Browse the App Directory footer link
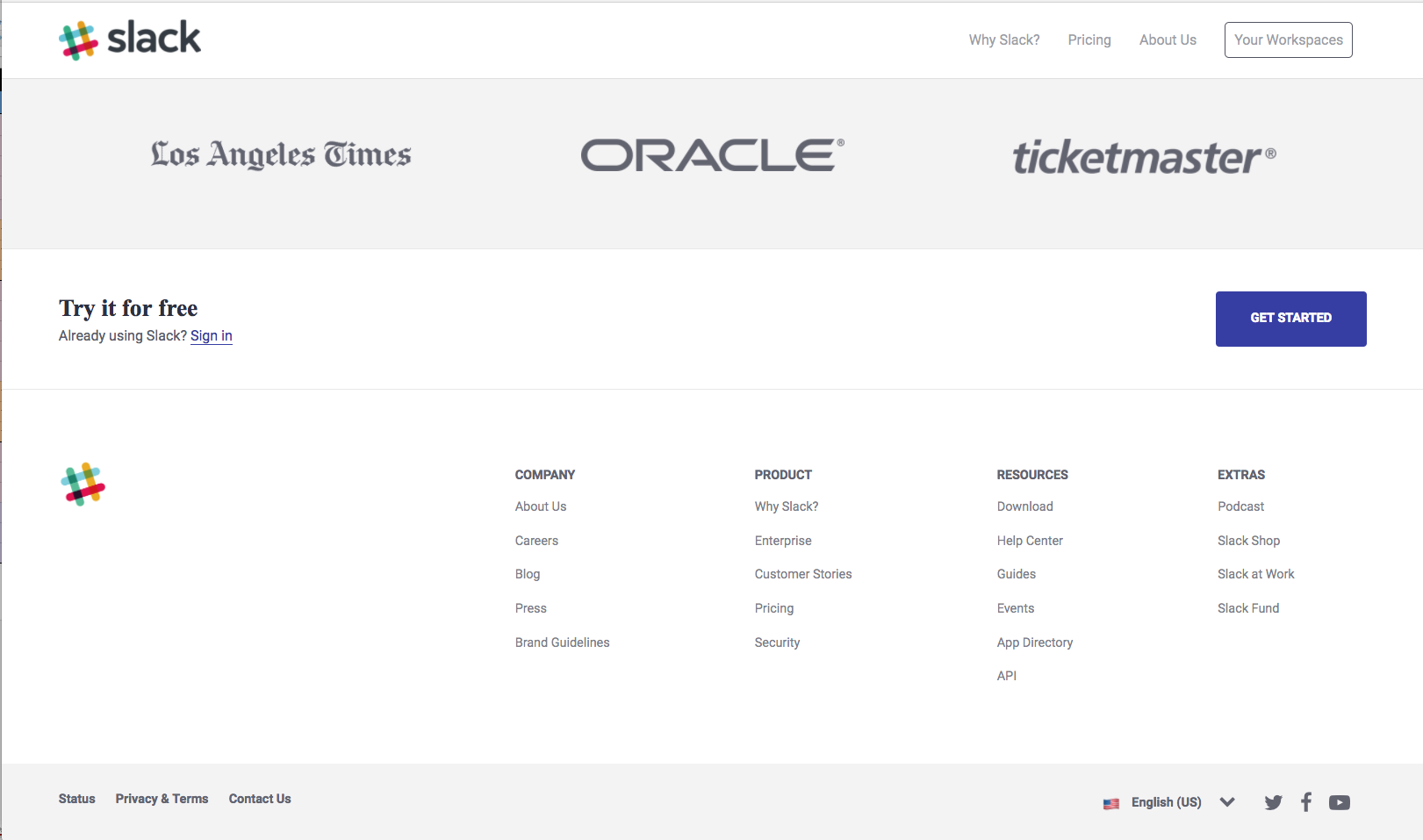1423x840 pixels. tap(1035, 643)
